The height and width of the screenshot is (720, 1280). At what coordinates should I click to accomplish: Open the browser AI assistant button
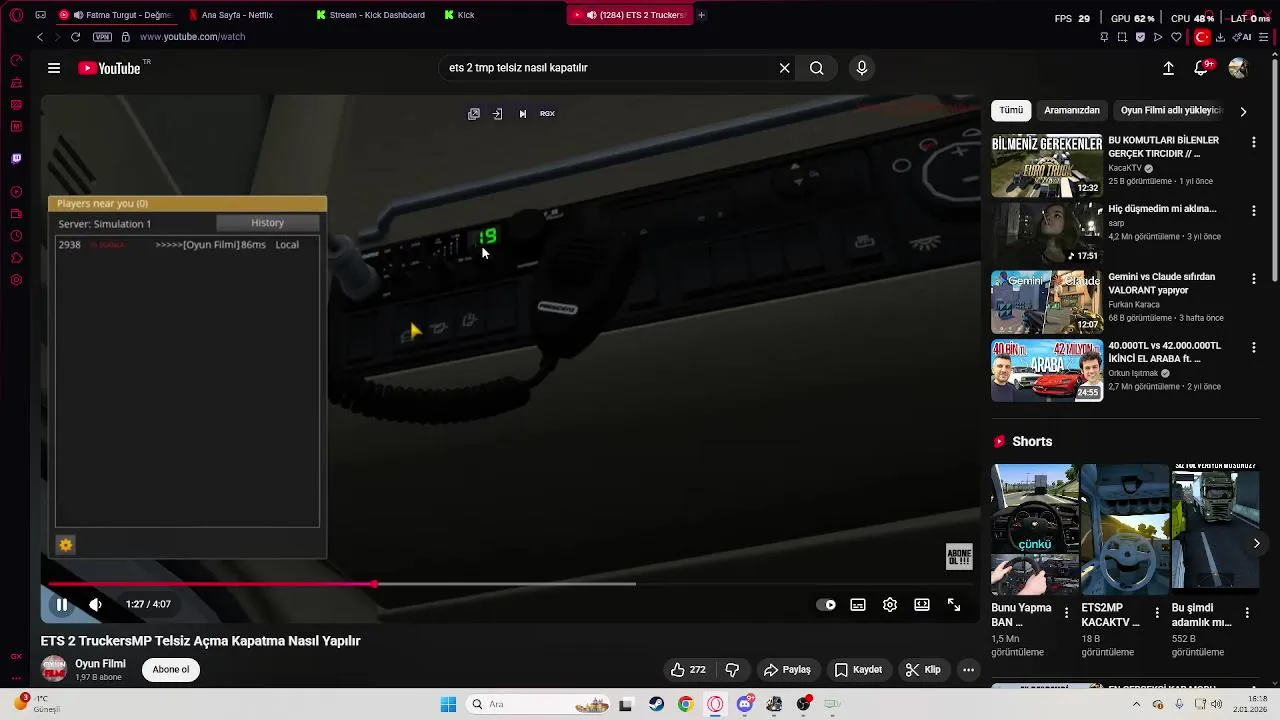[x=1243, y=37]
